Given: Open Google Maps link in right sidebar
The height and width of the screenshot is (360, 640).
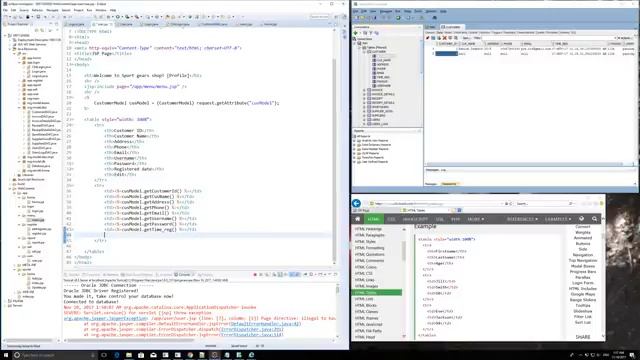Looking at the screenshot, I should pyautogui.click(x=583, y=294).
